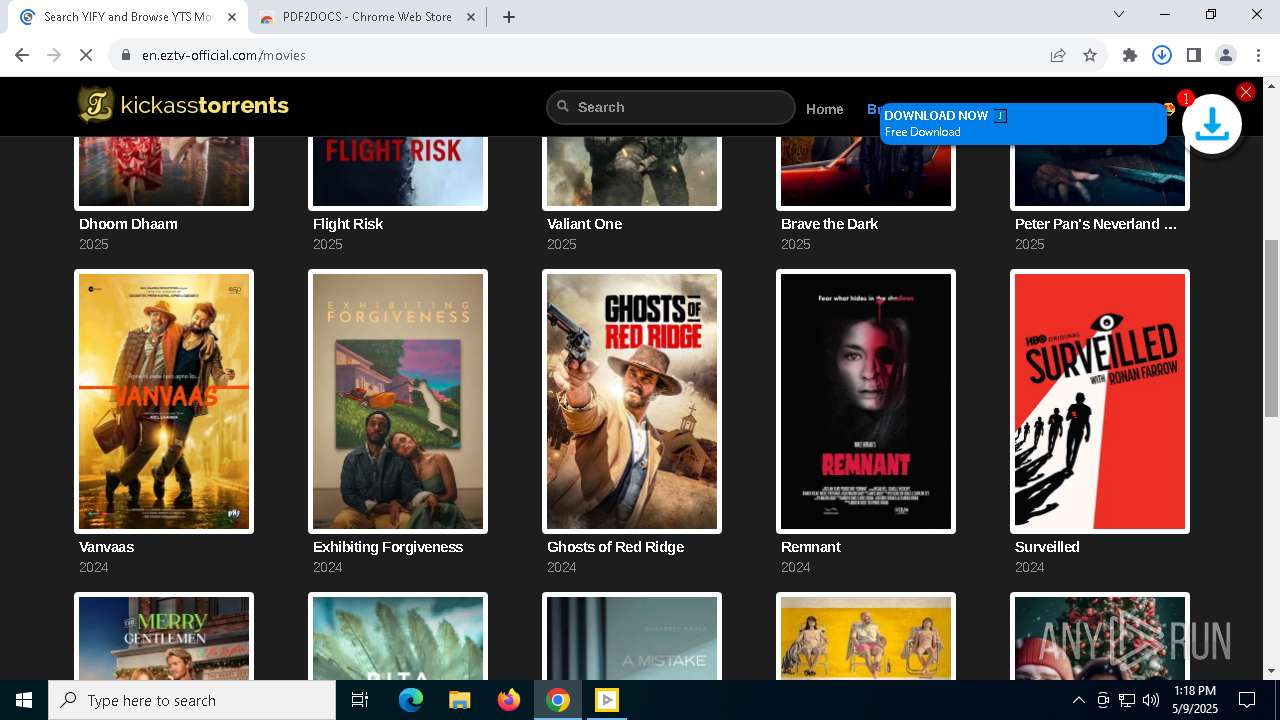Open the A Mistake movie poster
The width and height of the screenshot is (1280, 720).
click(x=632, y=637)
